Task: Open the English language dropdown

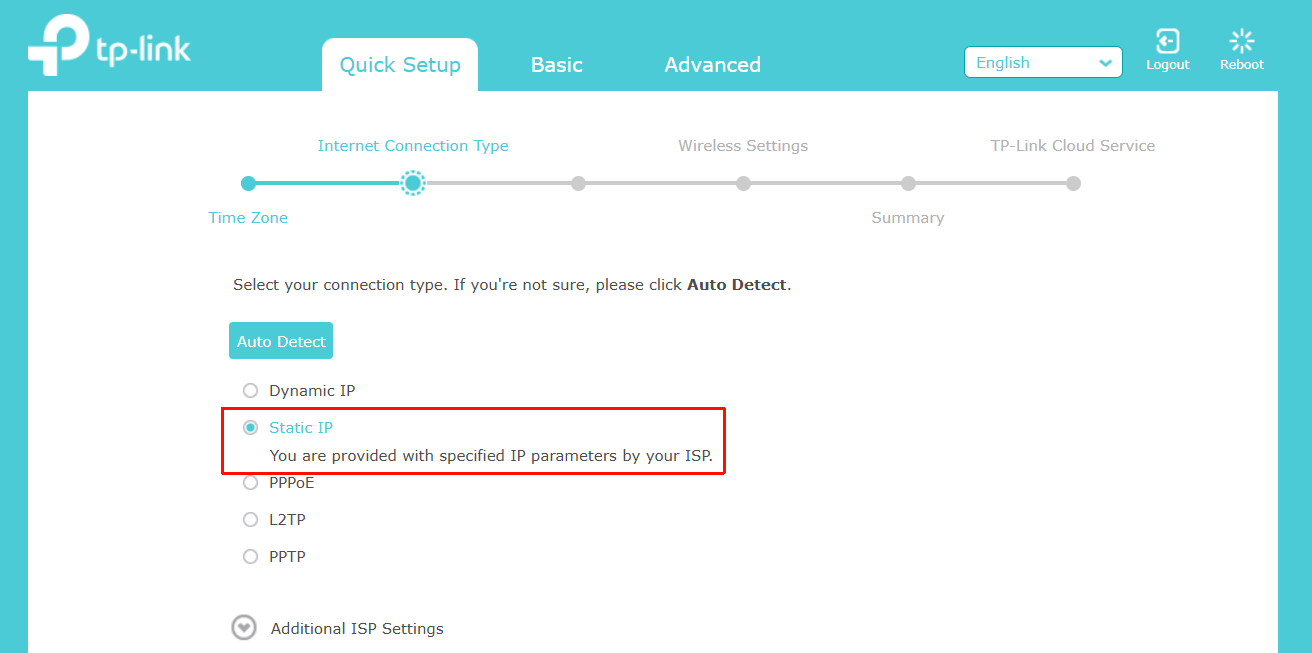Action: pos(1043,62)
